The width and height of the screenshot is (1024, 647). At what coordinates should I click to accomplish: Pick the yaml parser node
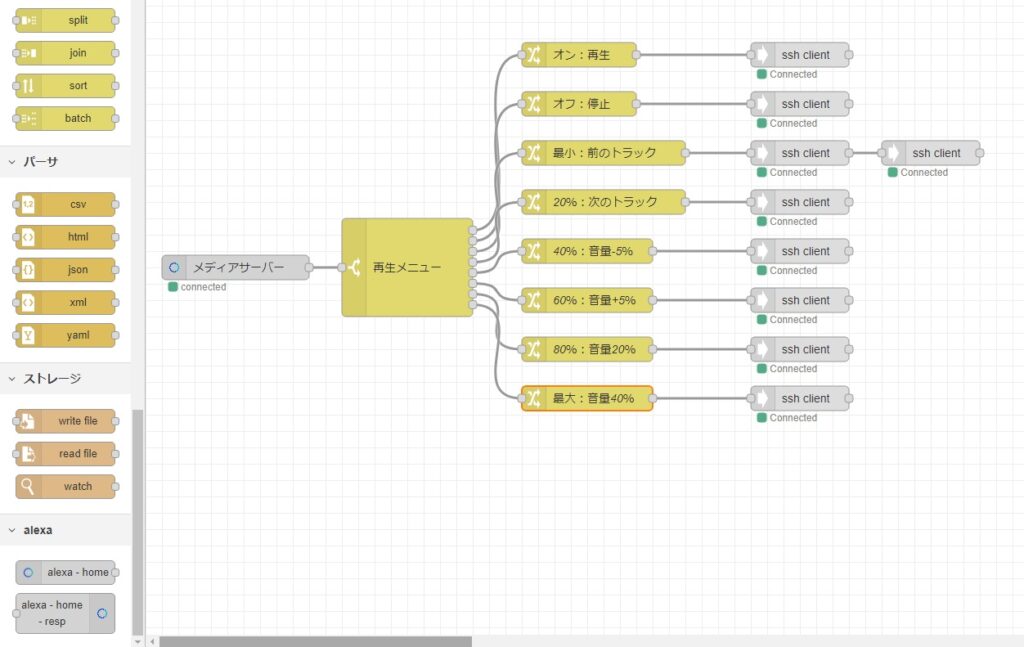tap(65, 335)
